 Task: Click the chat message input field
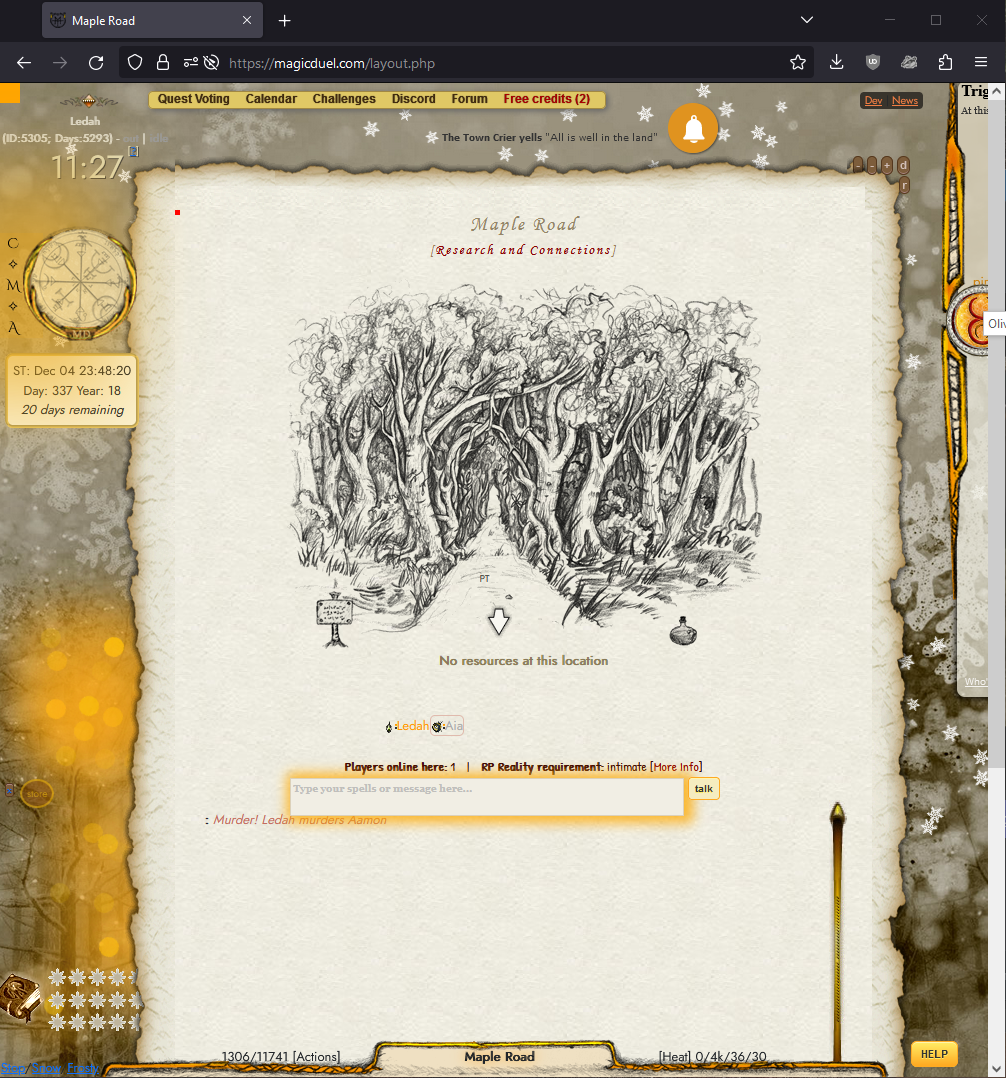486,797
